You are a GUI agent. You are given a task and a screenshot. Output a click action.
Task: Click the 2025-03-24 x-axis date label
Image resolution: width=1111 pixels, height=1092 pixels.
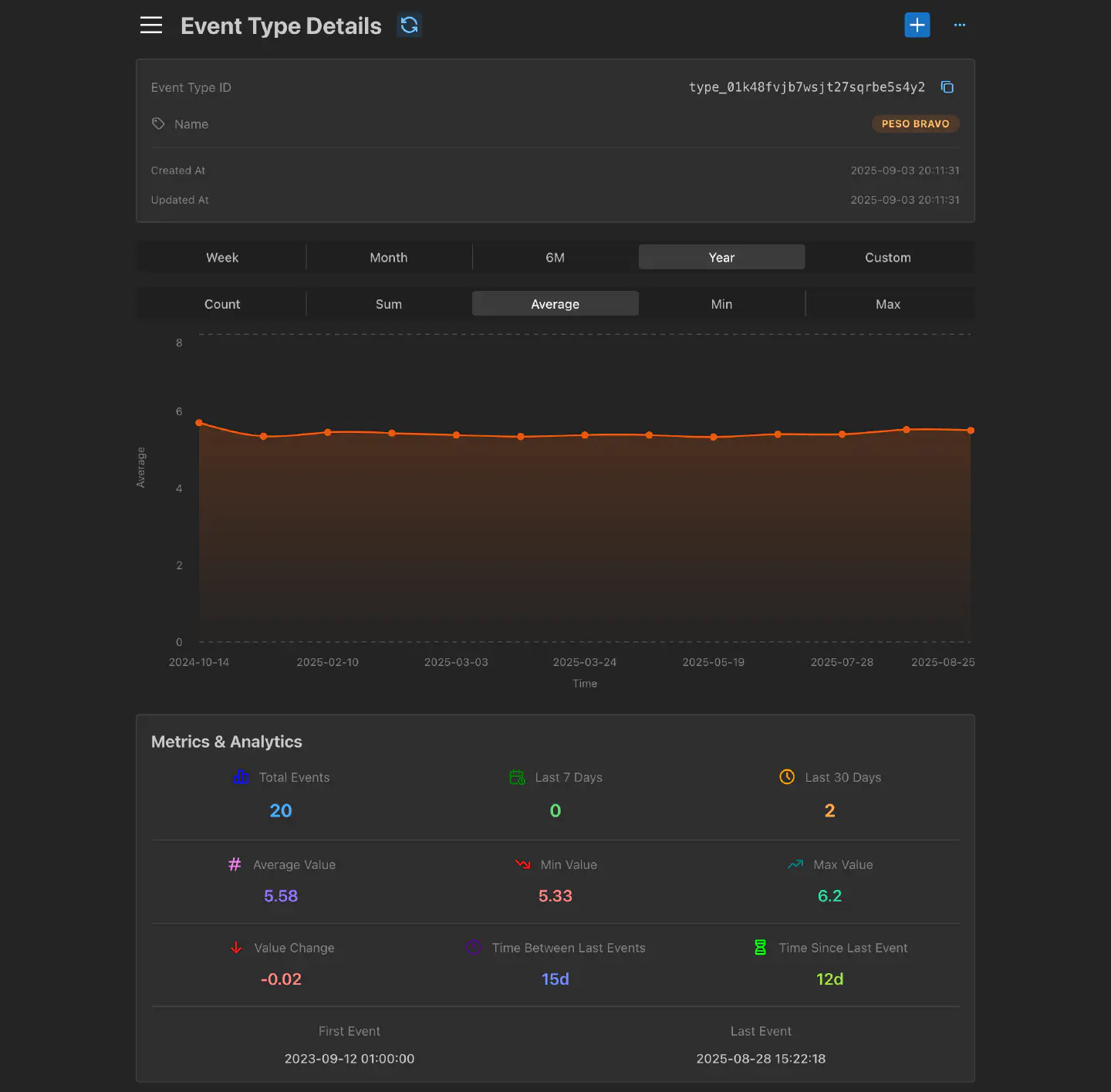pyautogui.click(x=585, y=662)
